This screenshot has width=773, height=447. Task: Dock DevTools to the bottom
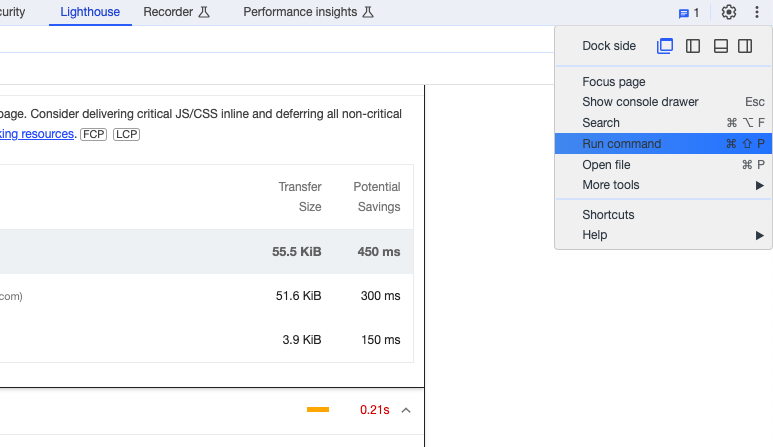720,46
